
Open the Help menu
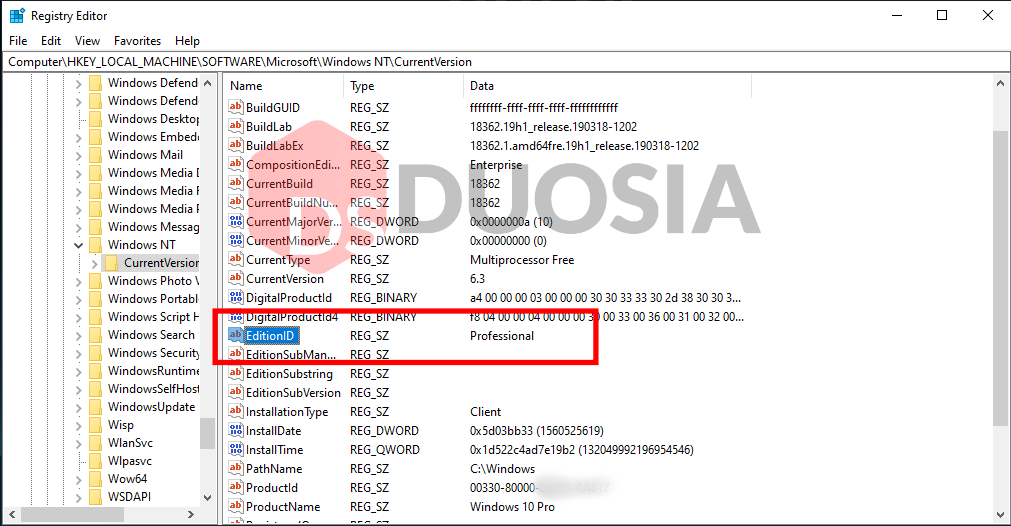(187, 41)
